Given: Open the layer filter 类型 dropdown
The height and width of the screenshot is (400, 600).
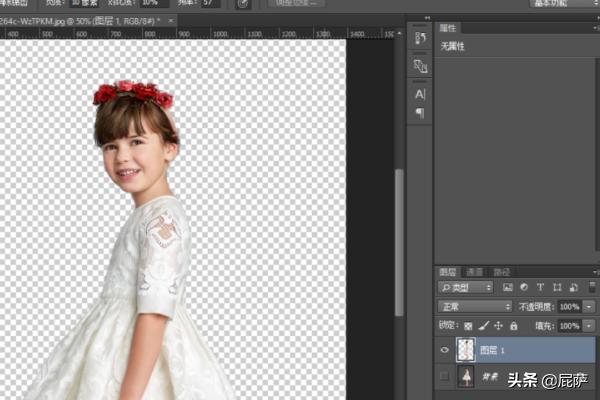Looking at the screenshot, I should coord(466,288).
